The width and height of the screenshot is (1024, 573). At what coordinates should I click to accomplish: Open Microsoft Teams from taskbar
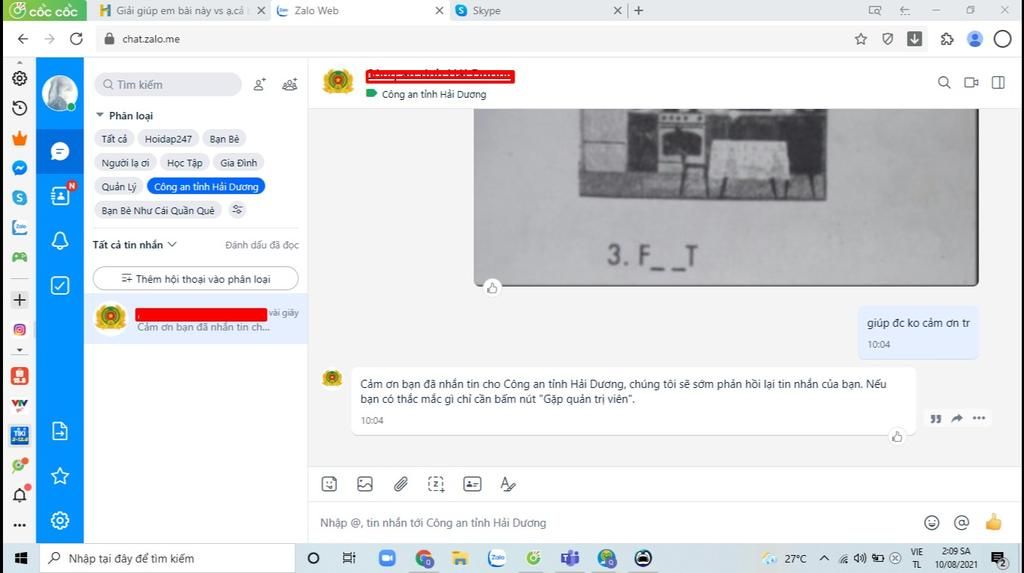coord(570,558)
